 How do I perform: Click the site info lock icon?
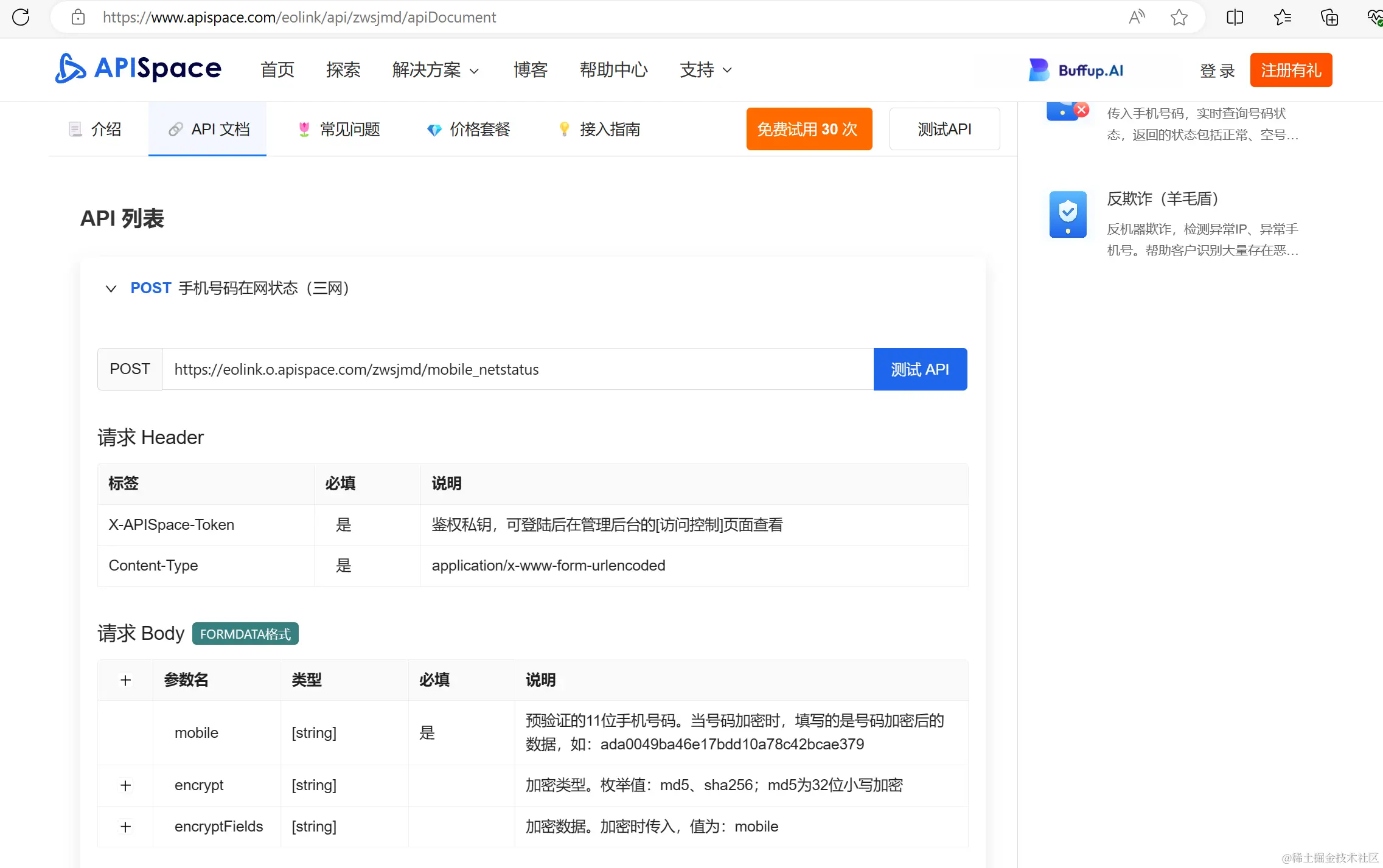point(78,17)
